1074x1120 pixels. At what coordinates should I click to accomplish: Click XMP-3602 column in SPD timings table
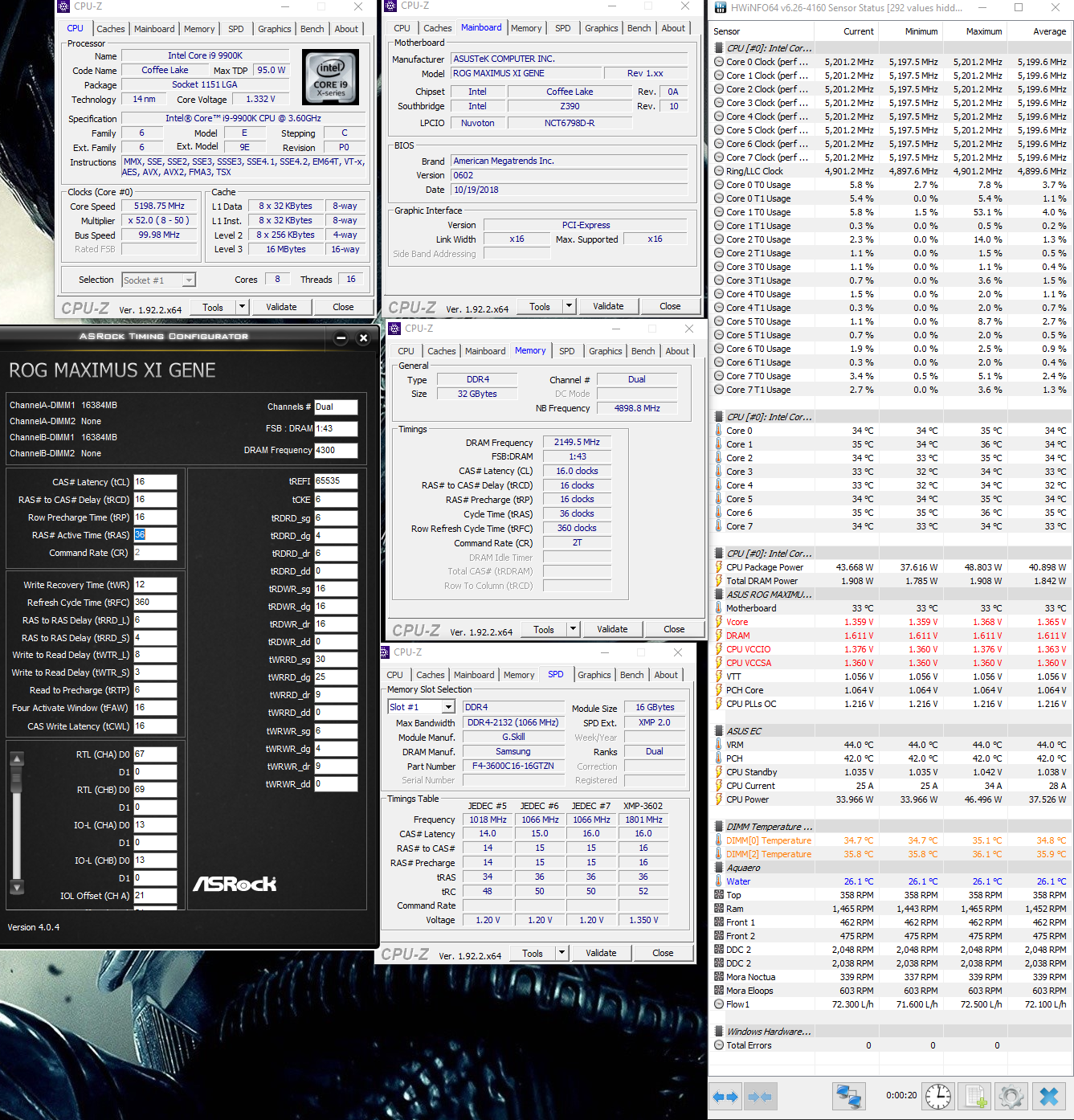point(643,806)
